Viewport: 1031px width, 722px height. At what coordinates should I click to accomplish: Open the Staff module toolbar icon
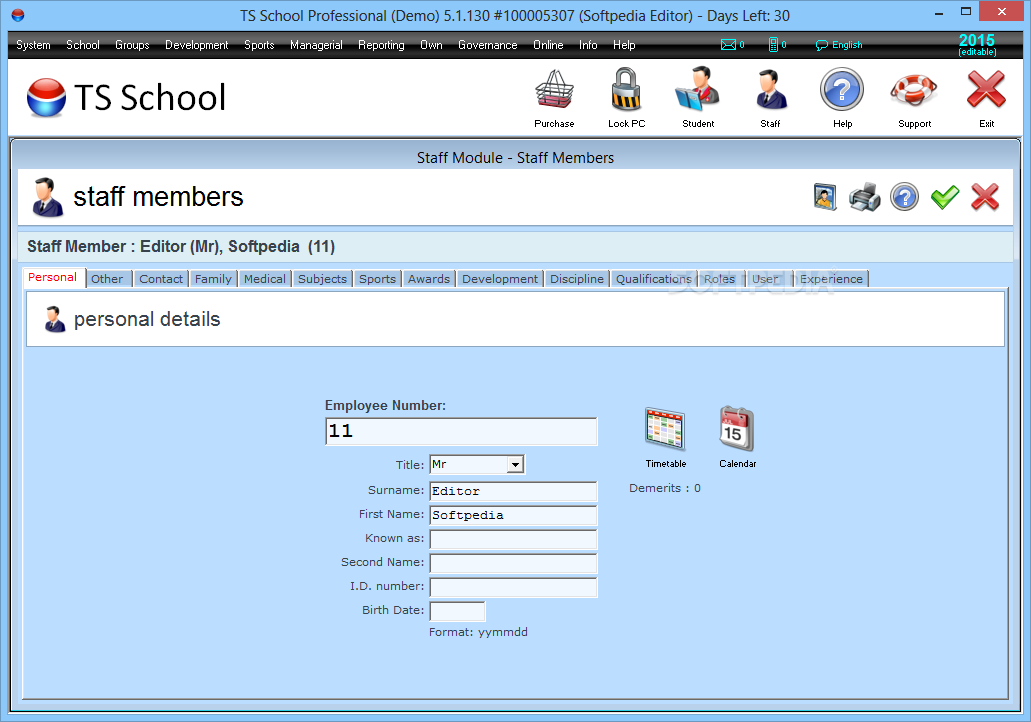click(771, 90)
